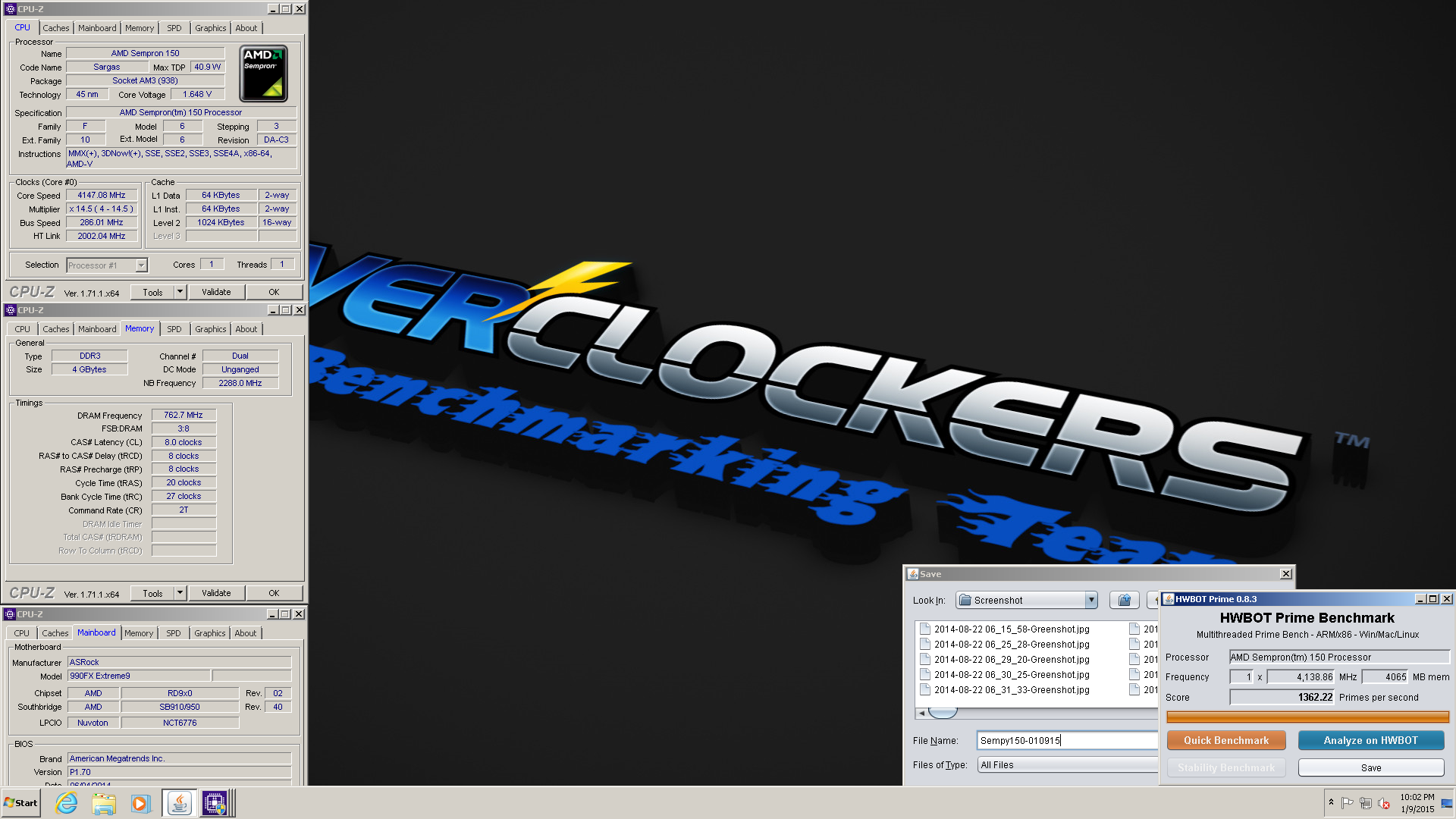Click the file list scroll-left arrow

[x=921, y=713]
